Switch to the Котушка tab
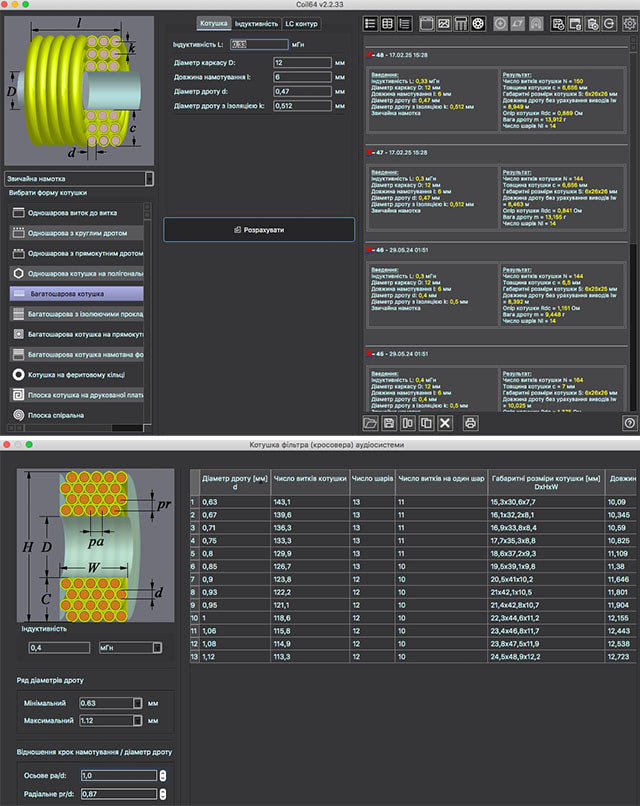Viewport: 640px width, 806px height. click(213, 24)
